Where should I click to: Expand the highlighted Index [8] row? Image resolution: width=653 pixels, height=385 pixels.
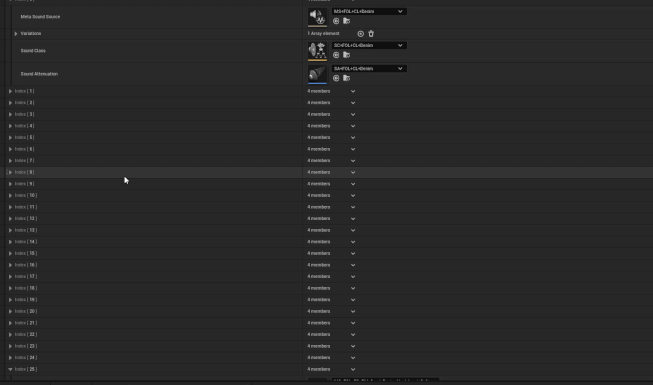click(10, 172)
